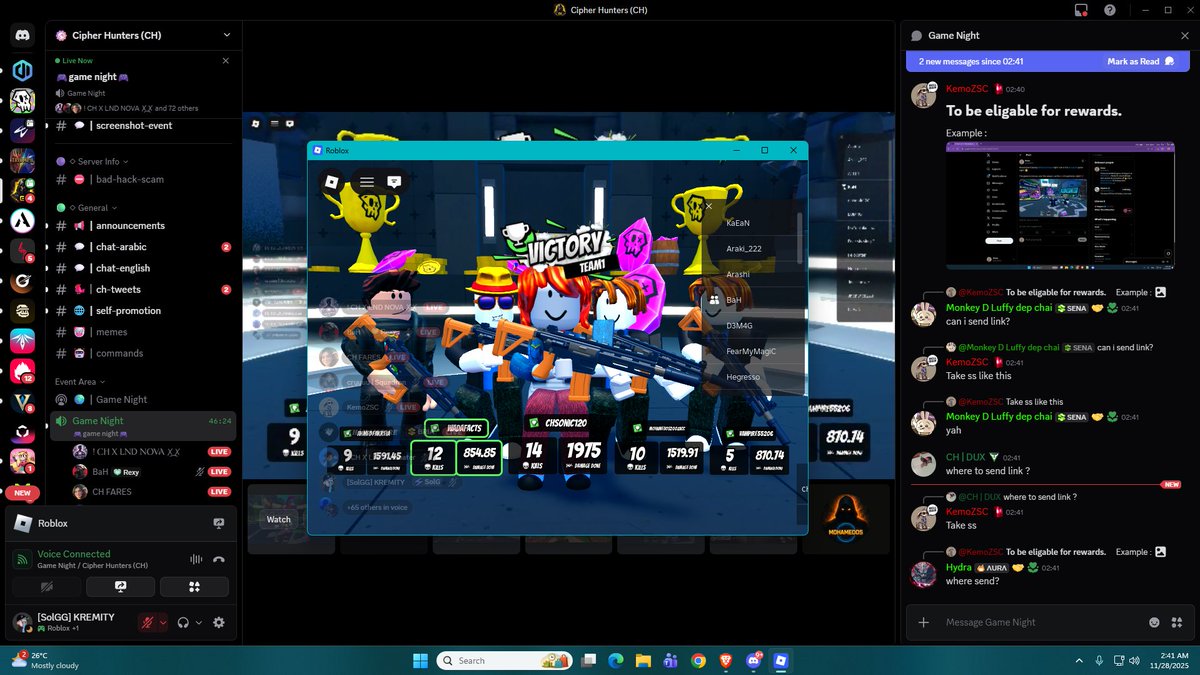Open the screenshot-event channel

pyautogui.click(x=143, y=125)
